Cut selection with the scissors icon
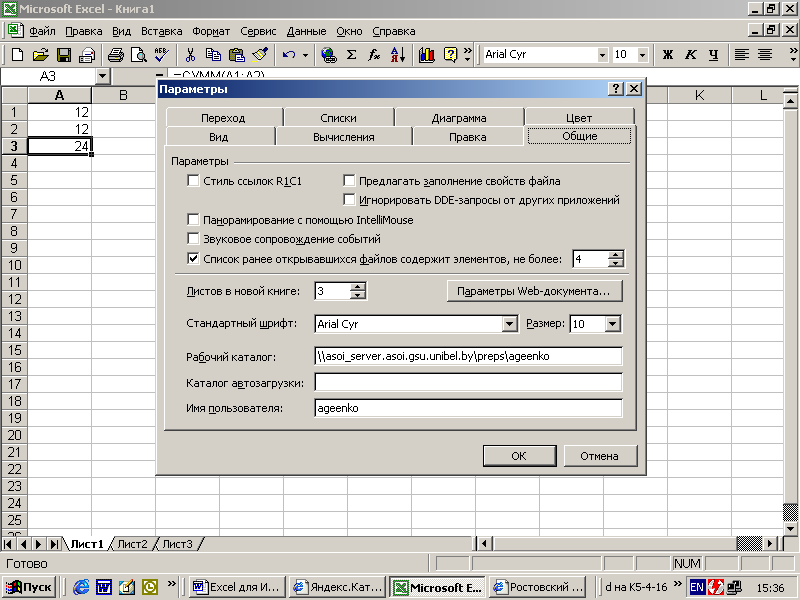Screen dimensions: 800x600 coord(190,54)
